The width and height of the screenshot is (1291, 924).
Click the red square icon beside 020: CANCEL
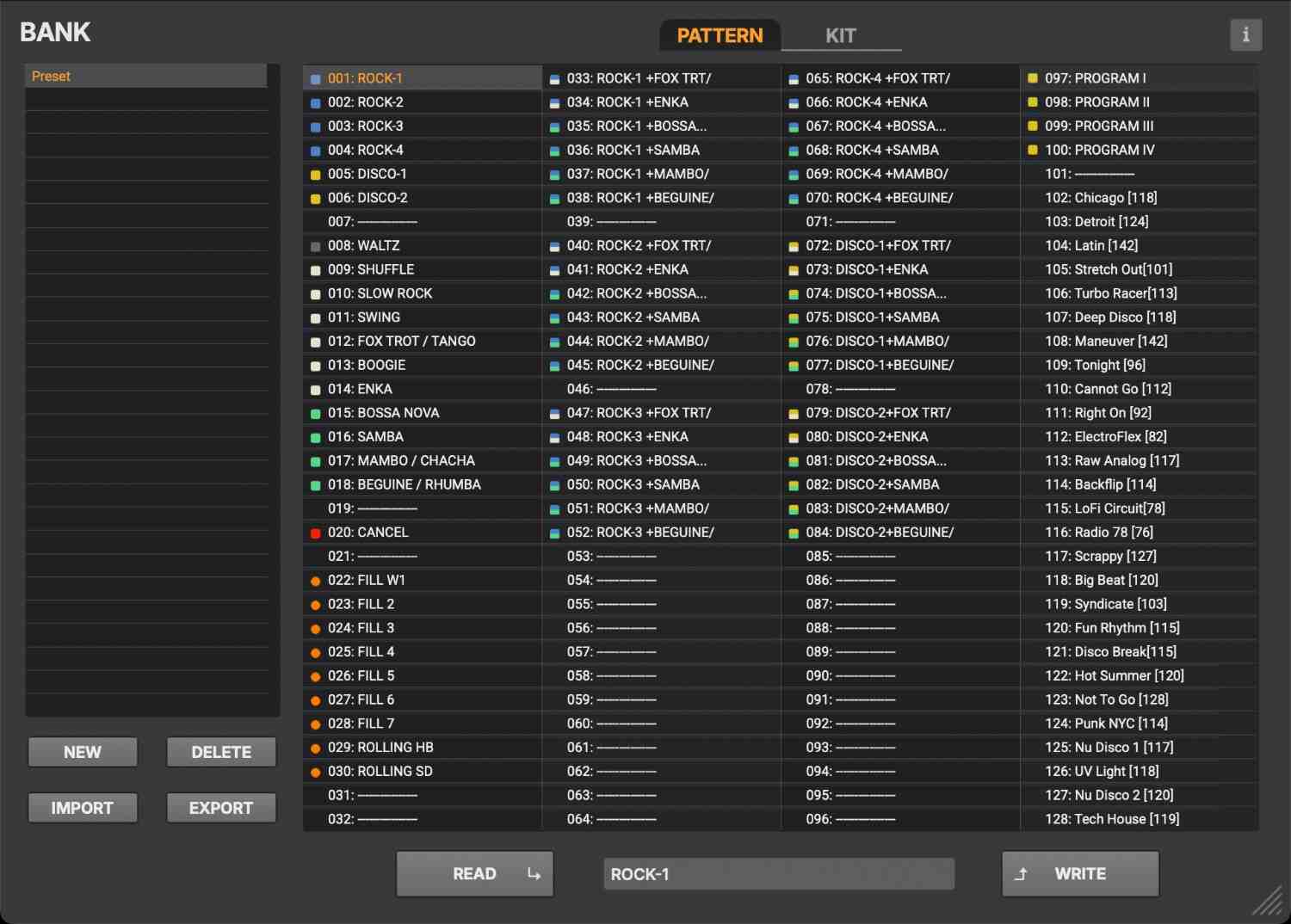coord(315,532)
